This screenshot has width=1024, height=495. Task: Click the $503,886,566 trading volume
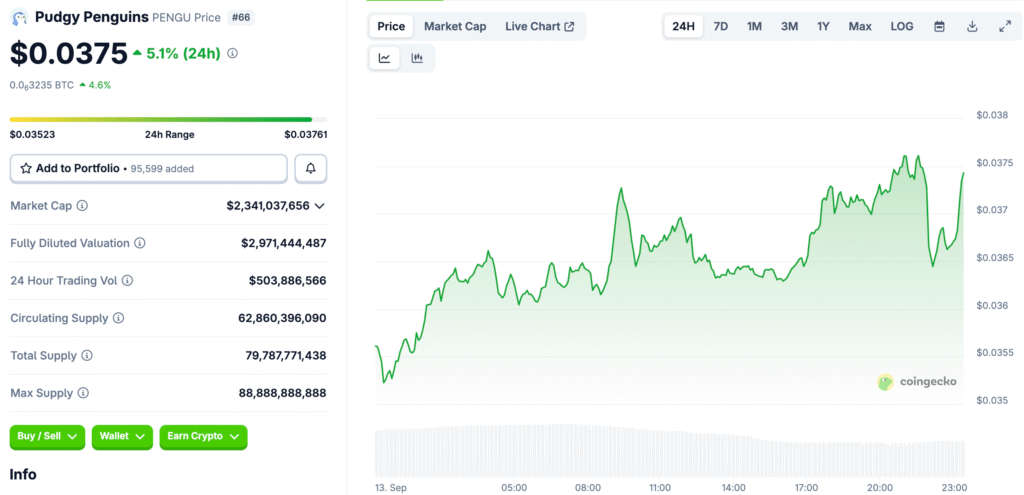pos(287,281)
